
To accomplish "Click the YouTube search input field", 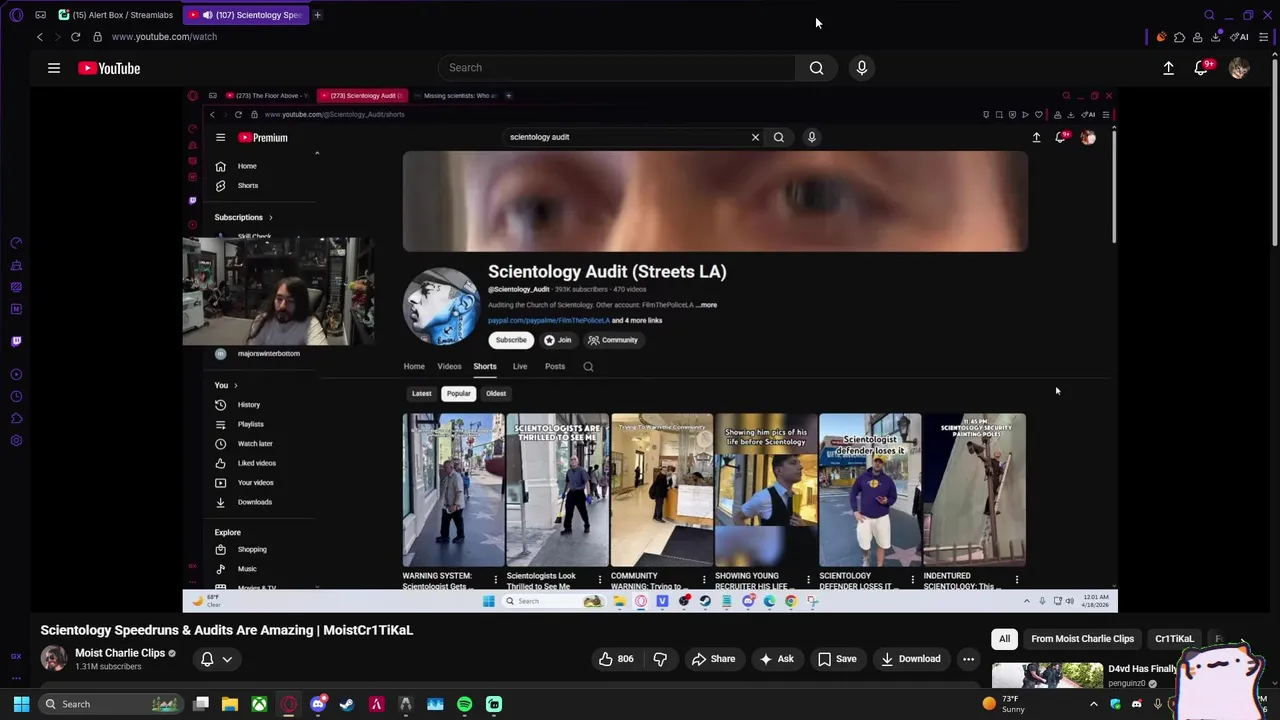I will pos(617,68).
